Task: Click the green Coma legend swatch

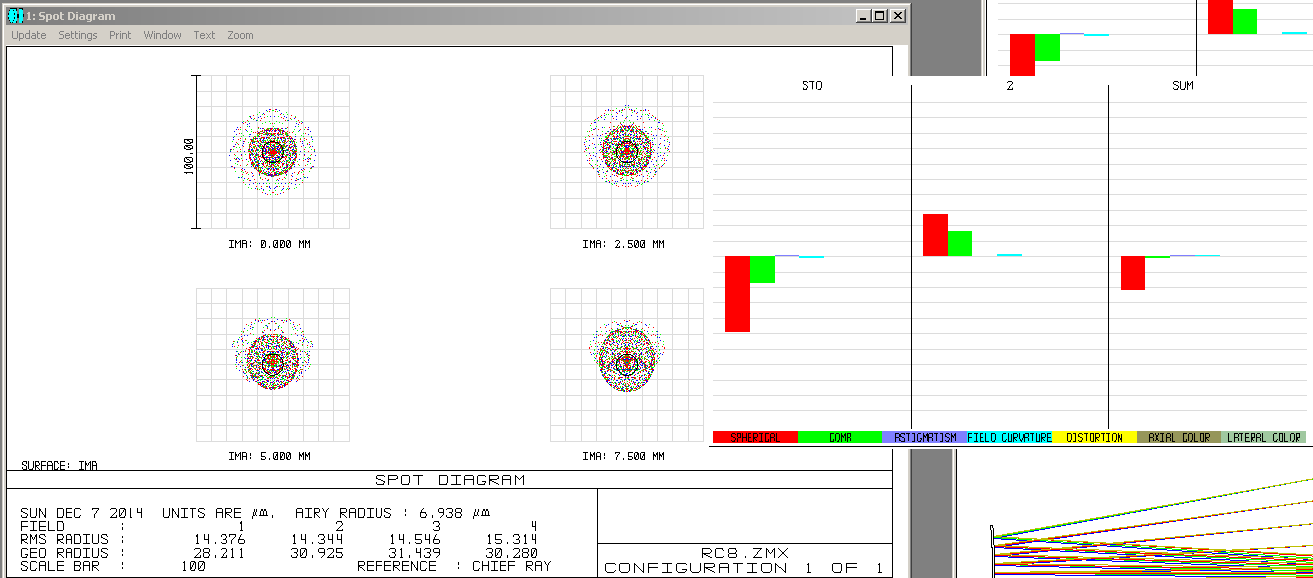Action: (x=839, y=438)
